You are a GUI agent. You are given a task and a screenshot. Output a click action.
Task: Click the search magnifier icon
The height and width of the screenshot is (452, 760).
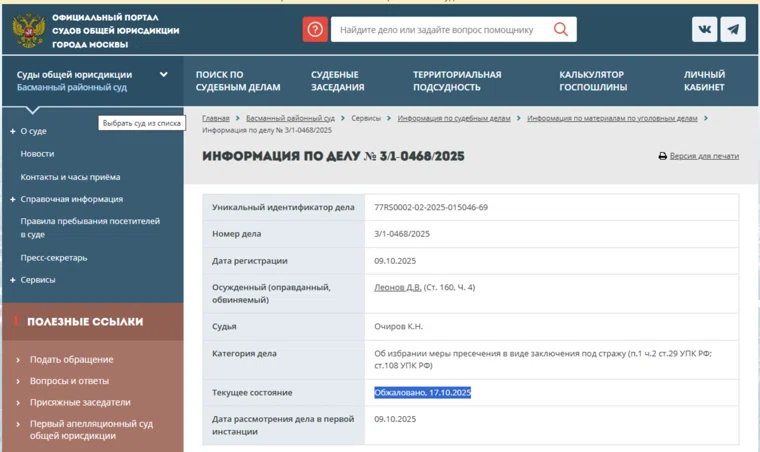pyautogui.click(x=561, y=30)
